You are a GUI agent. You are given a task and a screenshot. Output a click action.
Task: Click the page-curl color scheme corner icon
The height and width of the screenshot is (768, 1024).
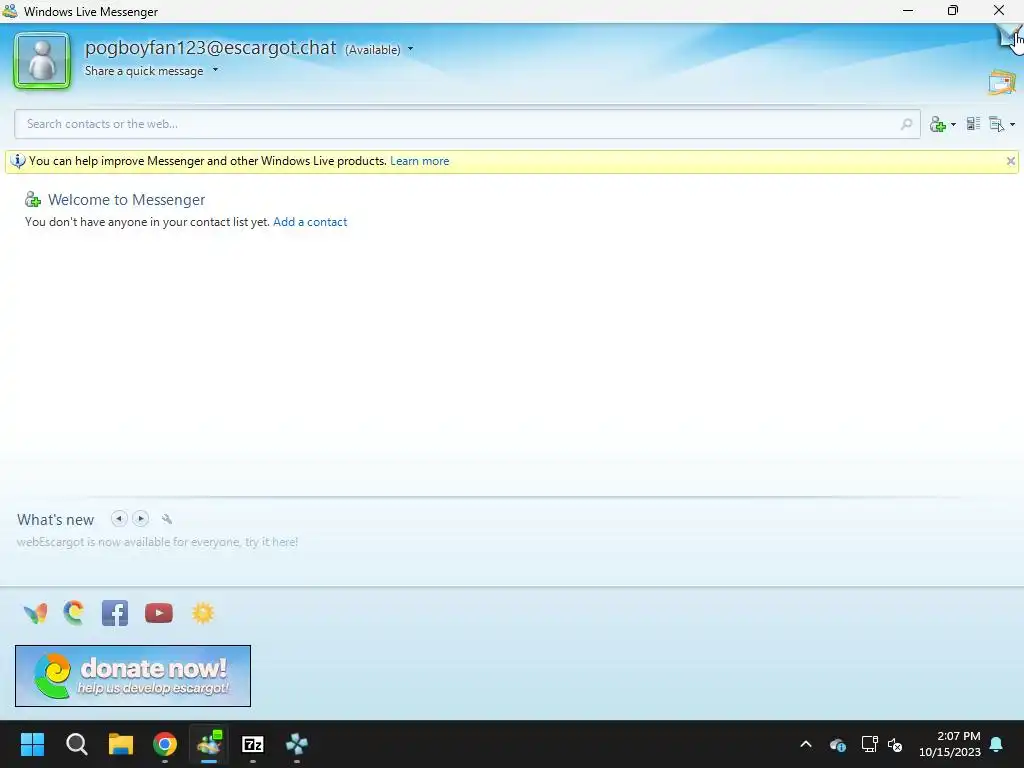(1010, 36)
